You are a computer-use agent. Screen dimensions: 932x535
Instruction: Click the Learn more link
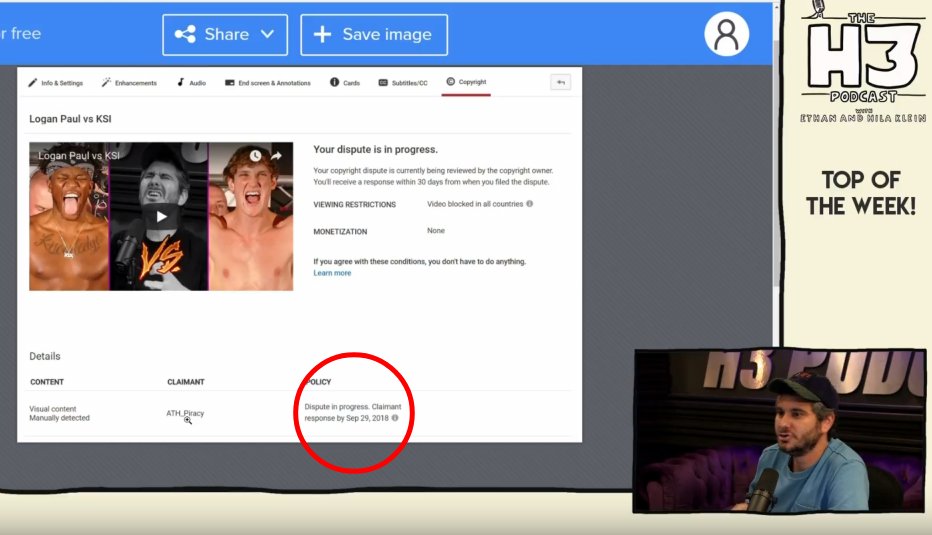pyautogui.click(x=332, y=273)
